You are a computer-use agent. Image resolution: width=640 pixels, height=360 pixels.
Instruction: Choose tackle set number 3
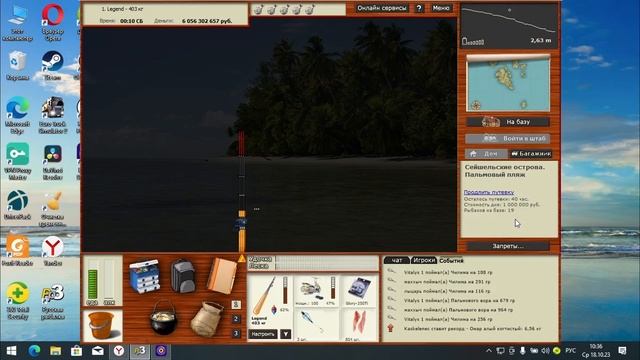tap(236, 333)
